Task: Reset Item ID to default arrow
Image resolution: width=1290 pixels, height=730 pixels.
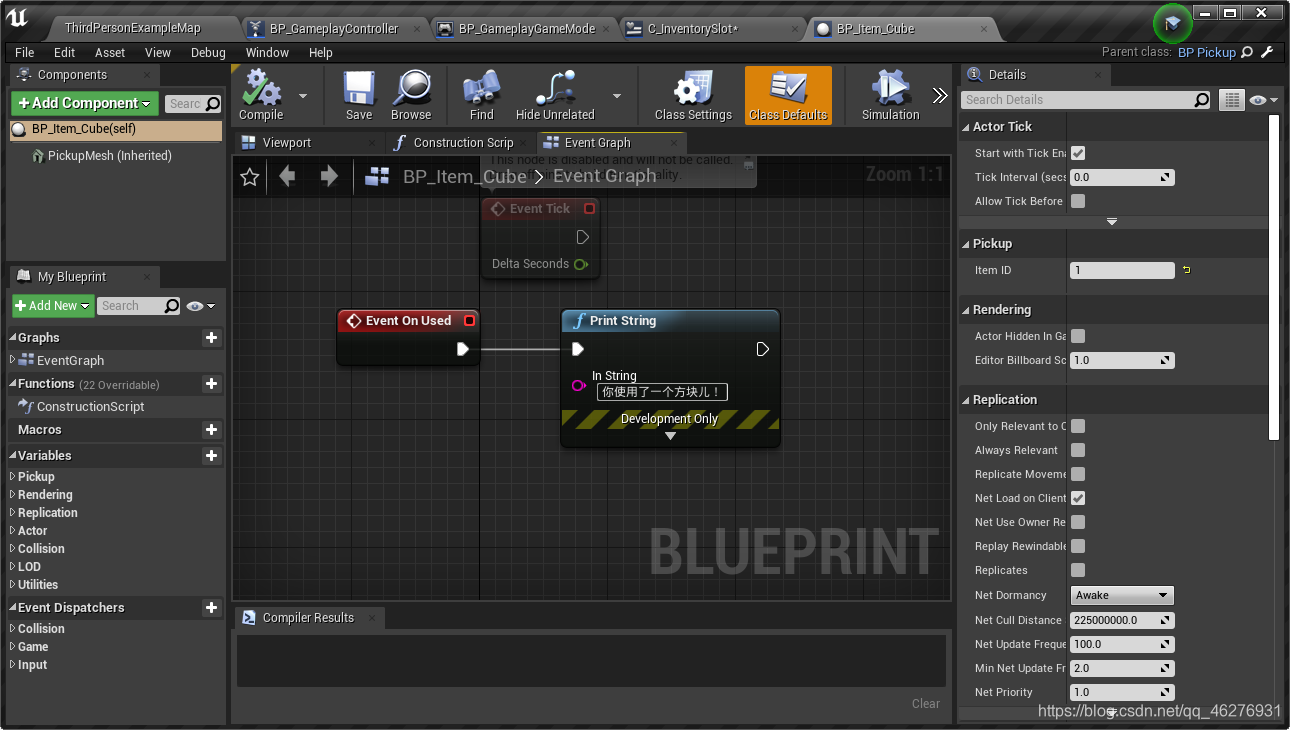Action: pyautogui.click(x=1187, y=270)
